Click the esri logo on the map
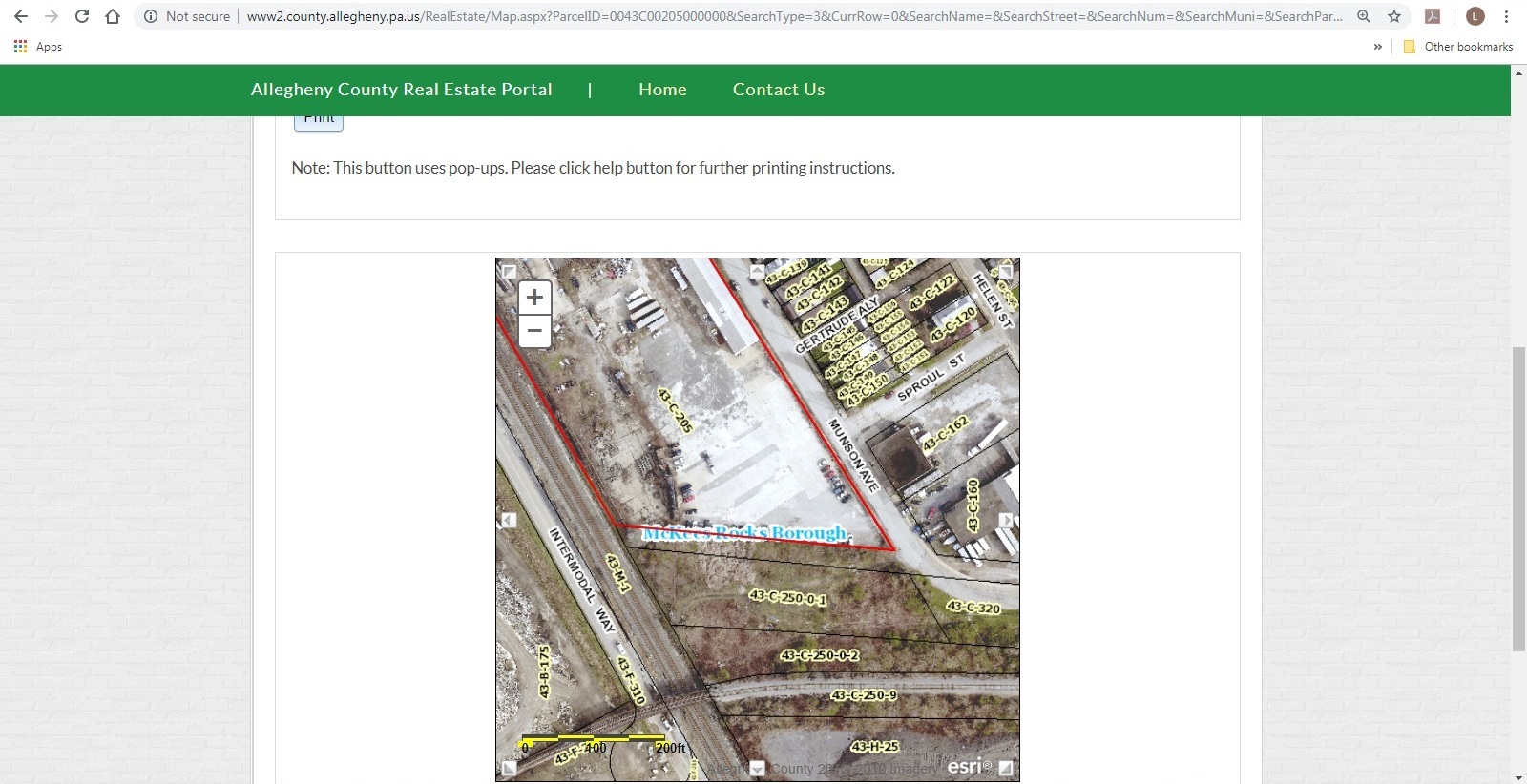The image size is (1527, 784). (x=970, y=766)
